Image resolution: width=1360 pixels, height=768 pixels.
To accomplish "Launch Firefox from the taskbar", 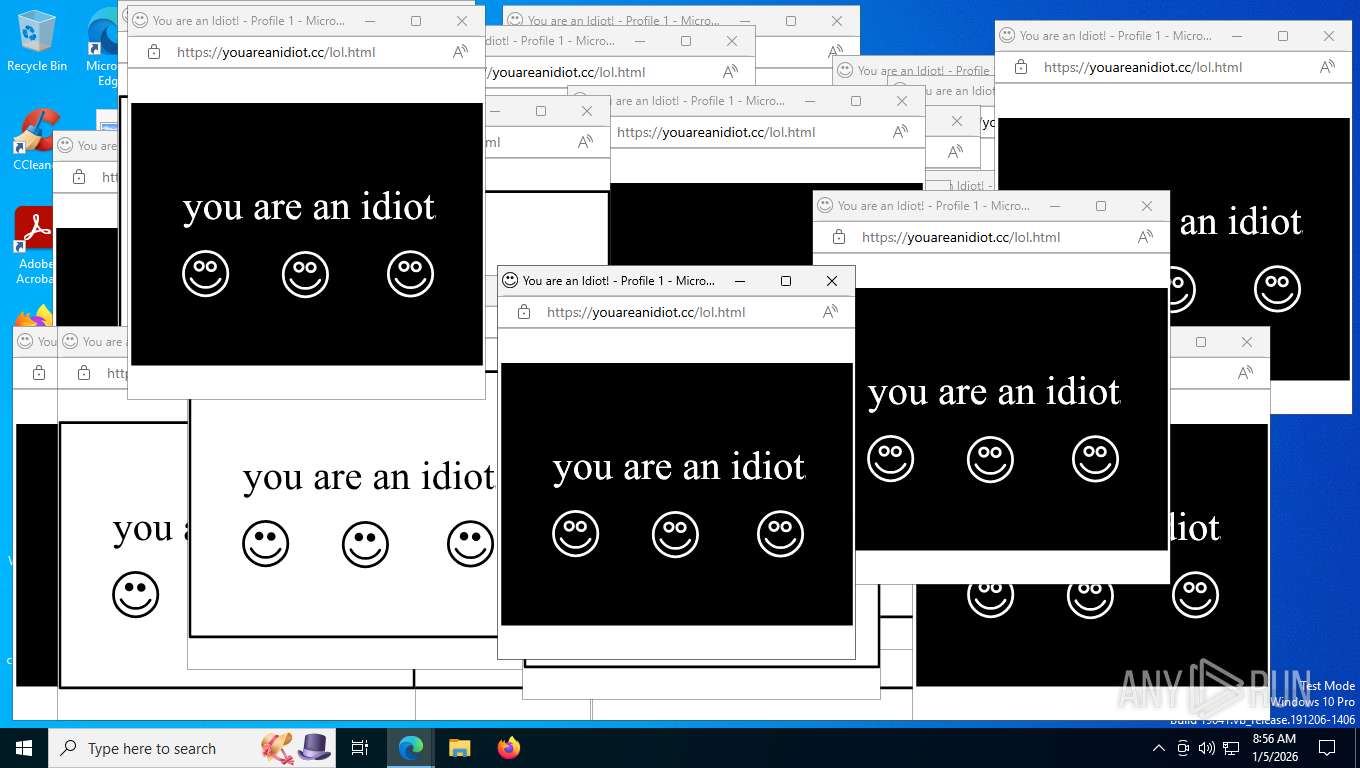I will click(x=508, y=748).
